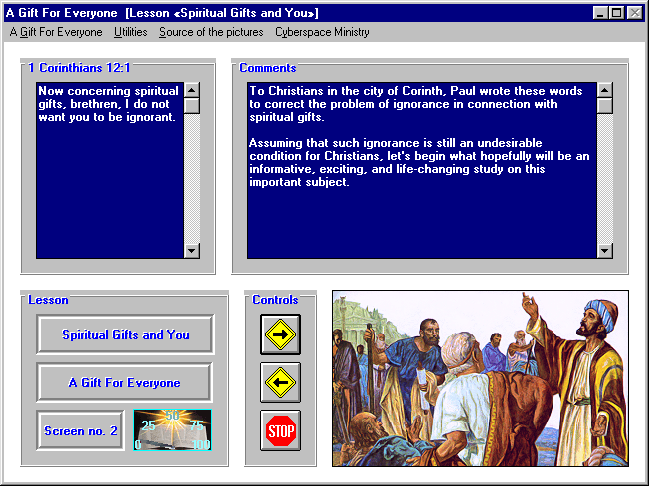This screenshot has width=649, height=486.
Task: Maximize the A Gift For Everyone window
Action: coord(616,13)
